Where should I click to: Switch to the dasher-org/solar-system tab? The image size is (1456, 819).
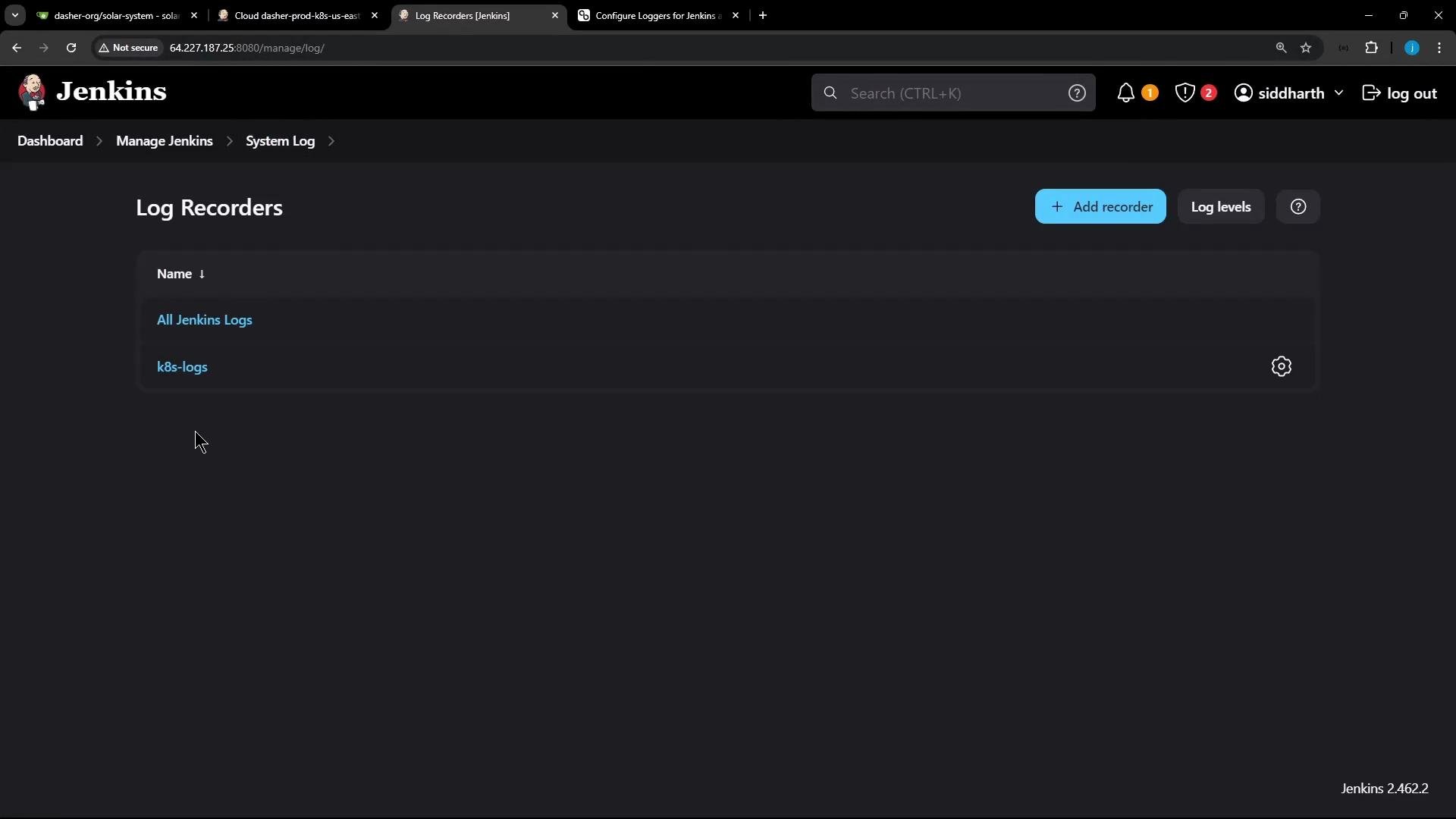118,15
